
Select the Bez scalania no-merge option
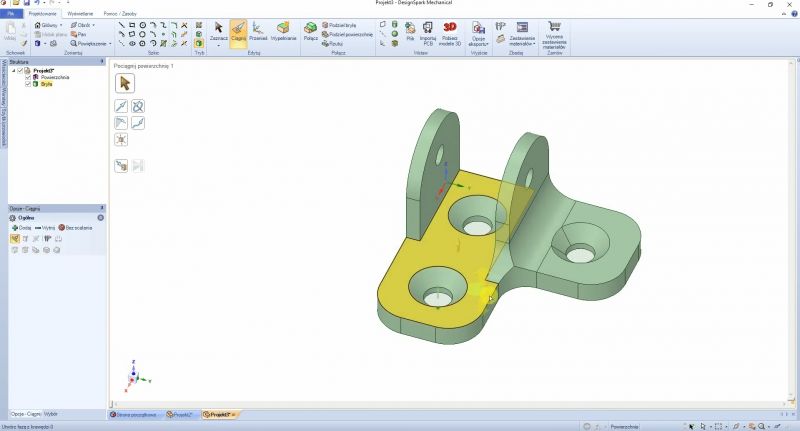tap(76, 227)
